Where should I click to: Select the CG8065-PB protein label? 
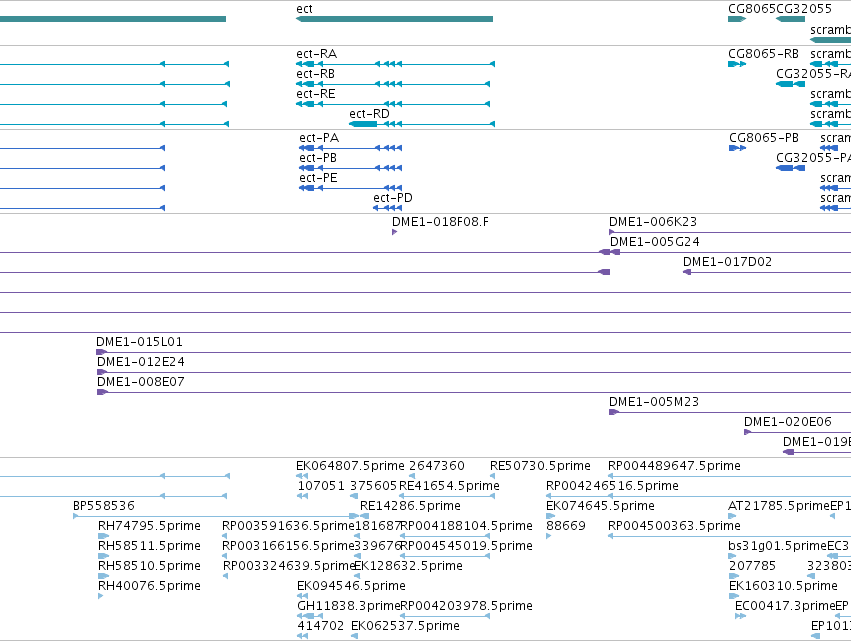click(x=764, y=138)
